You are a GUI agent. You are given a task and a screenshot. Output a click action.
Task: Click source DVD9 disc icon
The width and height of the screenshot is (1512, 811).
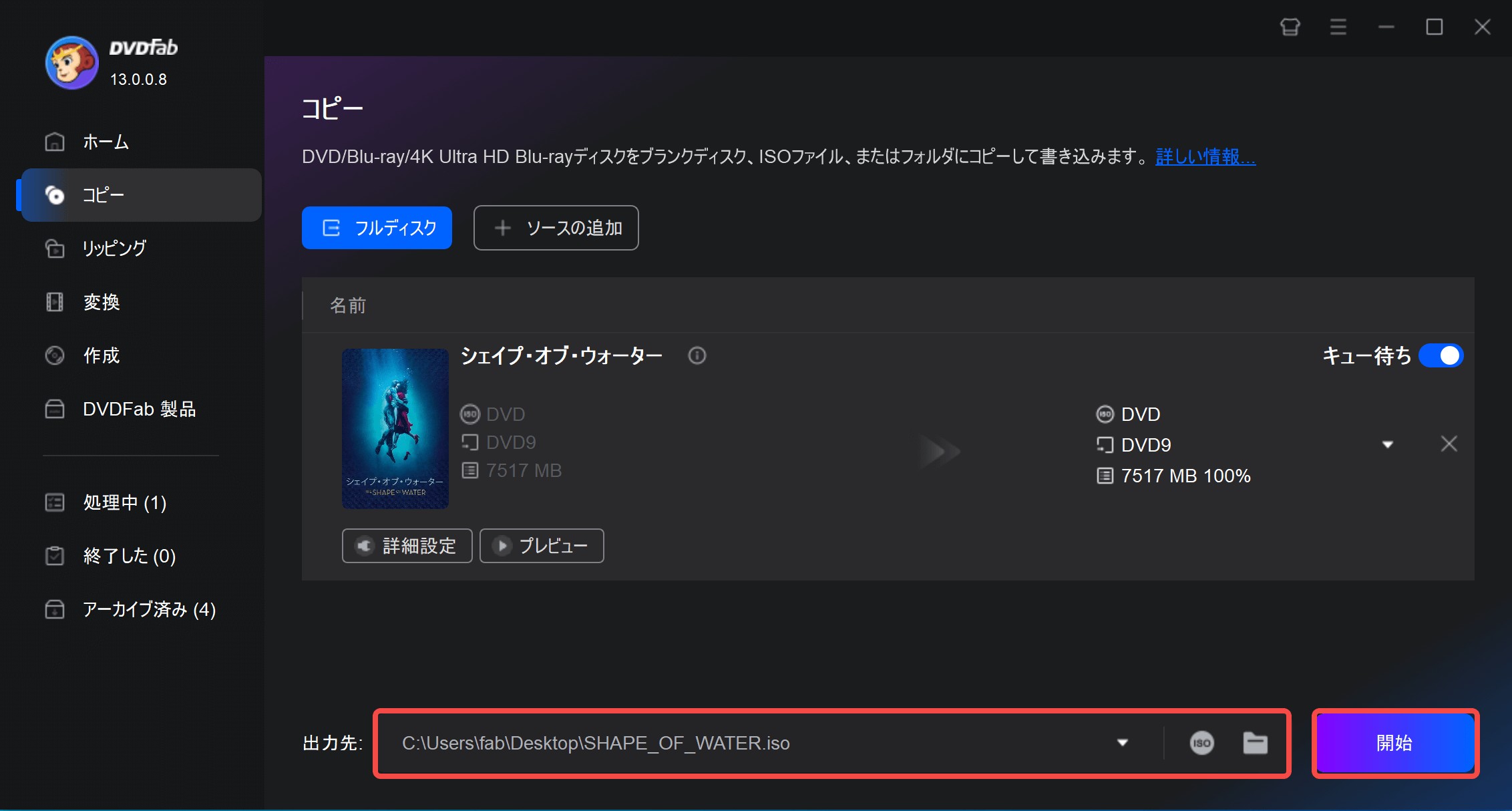[470, 442]
